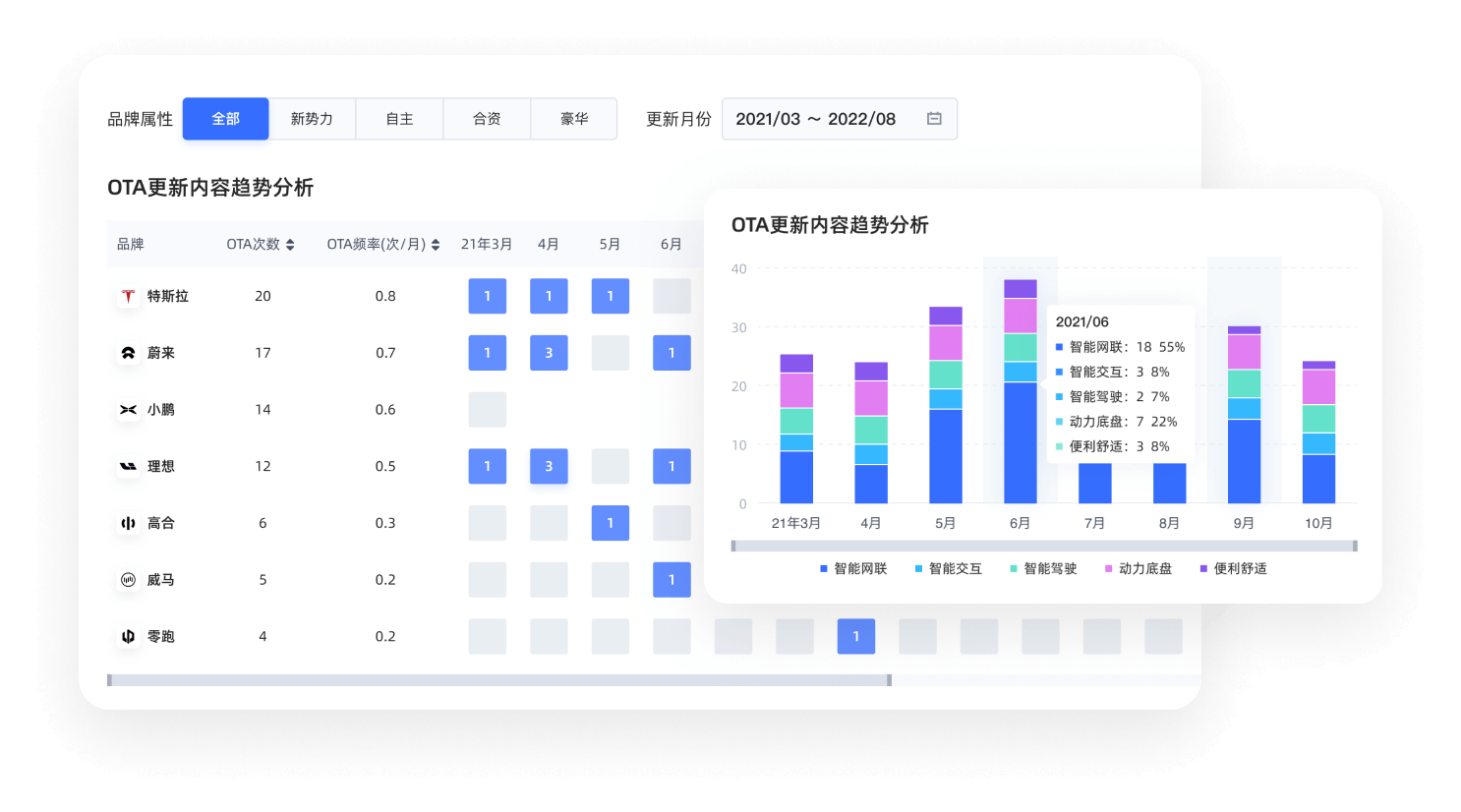Click the Tesla (特斯拉) brand logo icon
The height and width of the screenshot is (812, 1461).
click(129, 296)
